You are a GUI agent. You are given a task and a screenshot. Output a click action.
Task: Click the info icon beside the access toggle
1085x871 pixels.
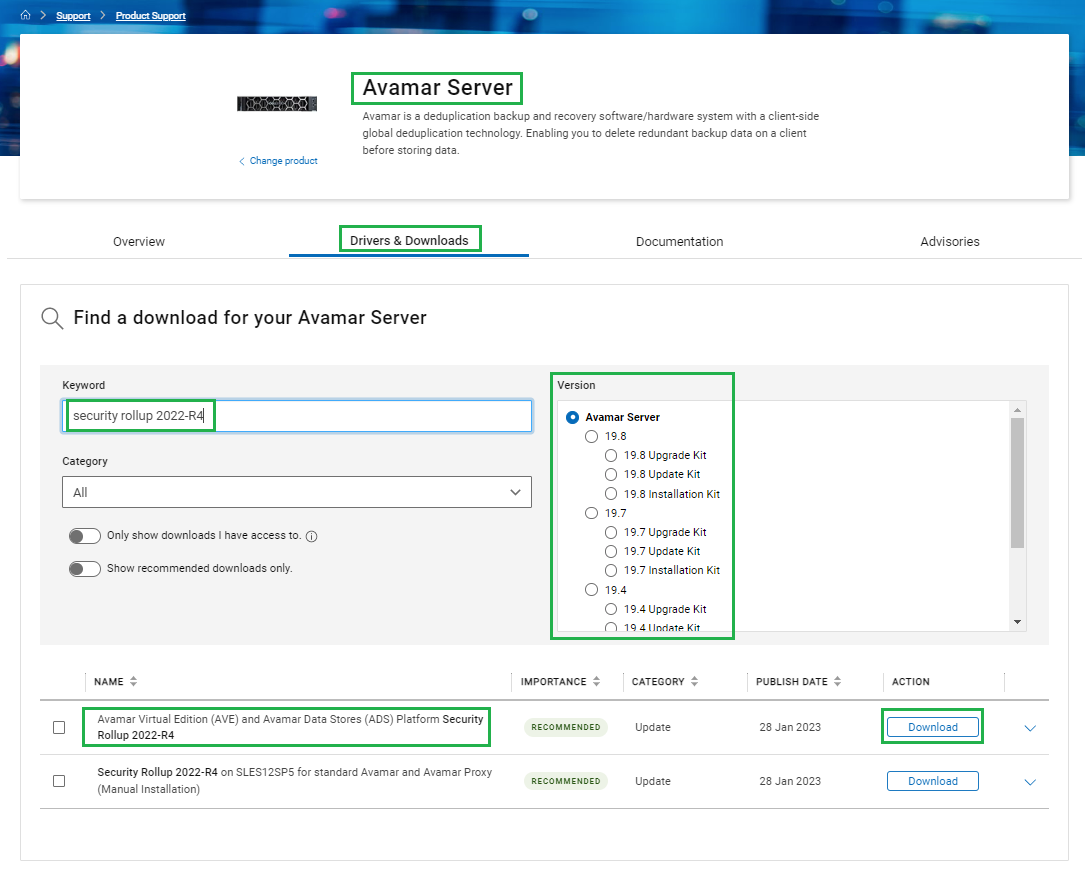[311, 536]
